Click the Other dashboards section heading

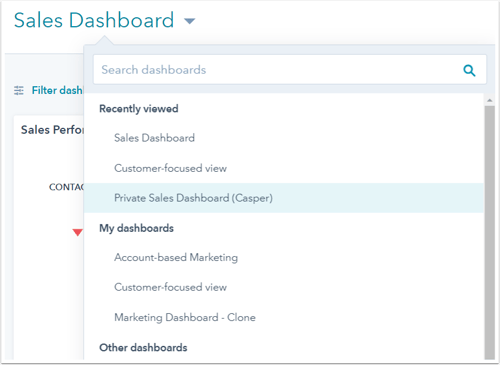143,348
